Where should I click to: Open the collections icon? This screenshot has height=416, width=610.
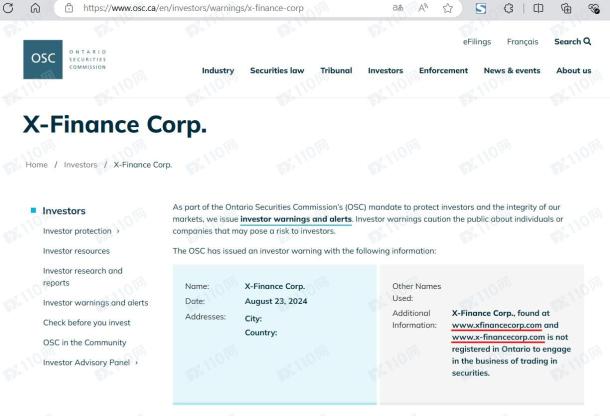(566, 8)
